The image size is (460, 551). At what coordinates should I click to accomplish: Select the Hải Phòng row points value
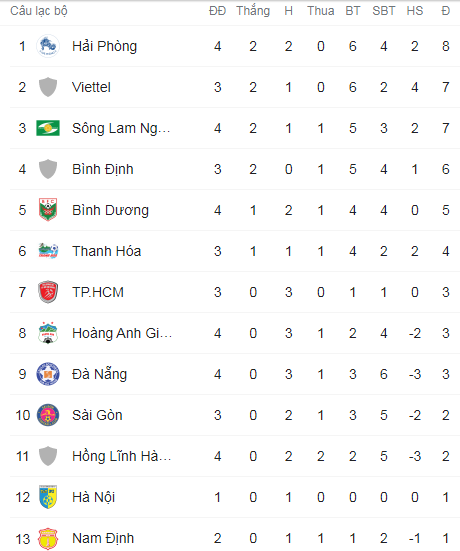pos(446,46)
